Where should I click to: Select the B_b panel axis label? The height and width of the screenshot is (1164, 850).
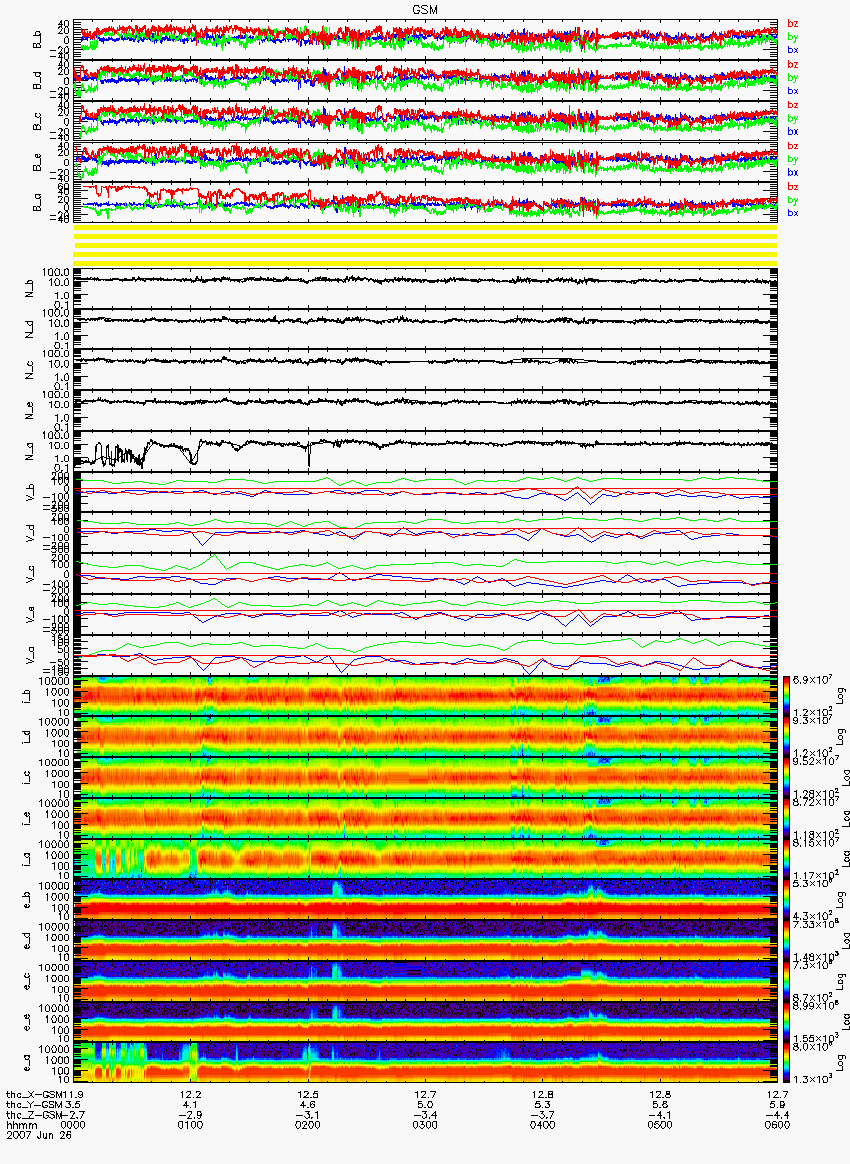click(x=37, y=39)
